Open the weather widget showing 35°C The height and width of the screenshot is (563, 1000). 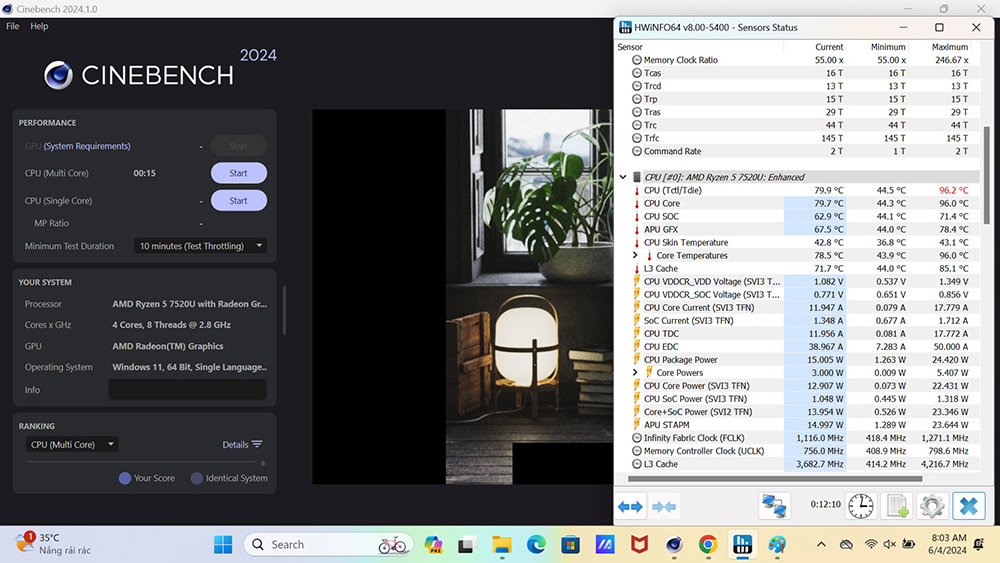tap(54, 543)
